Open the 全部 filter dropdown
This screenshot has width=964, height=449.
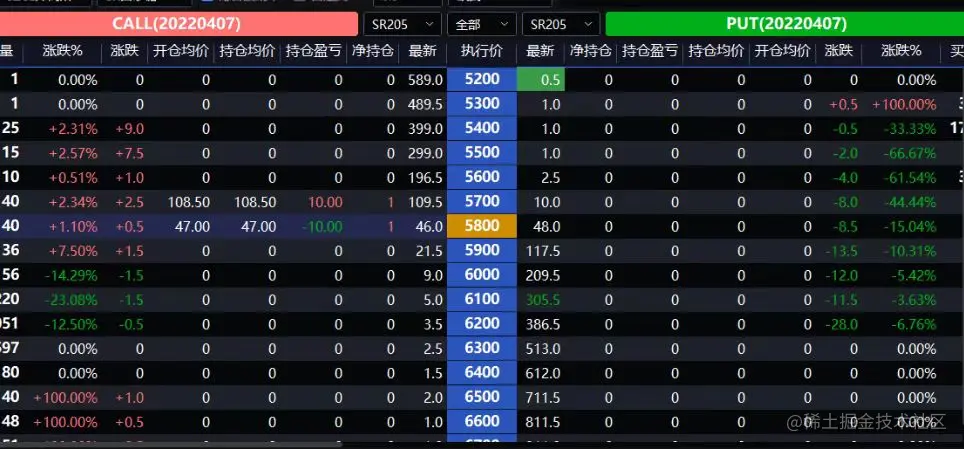[x=481, y=25]
